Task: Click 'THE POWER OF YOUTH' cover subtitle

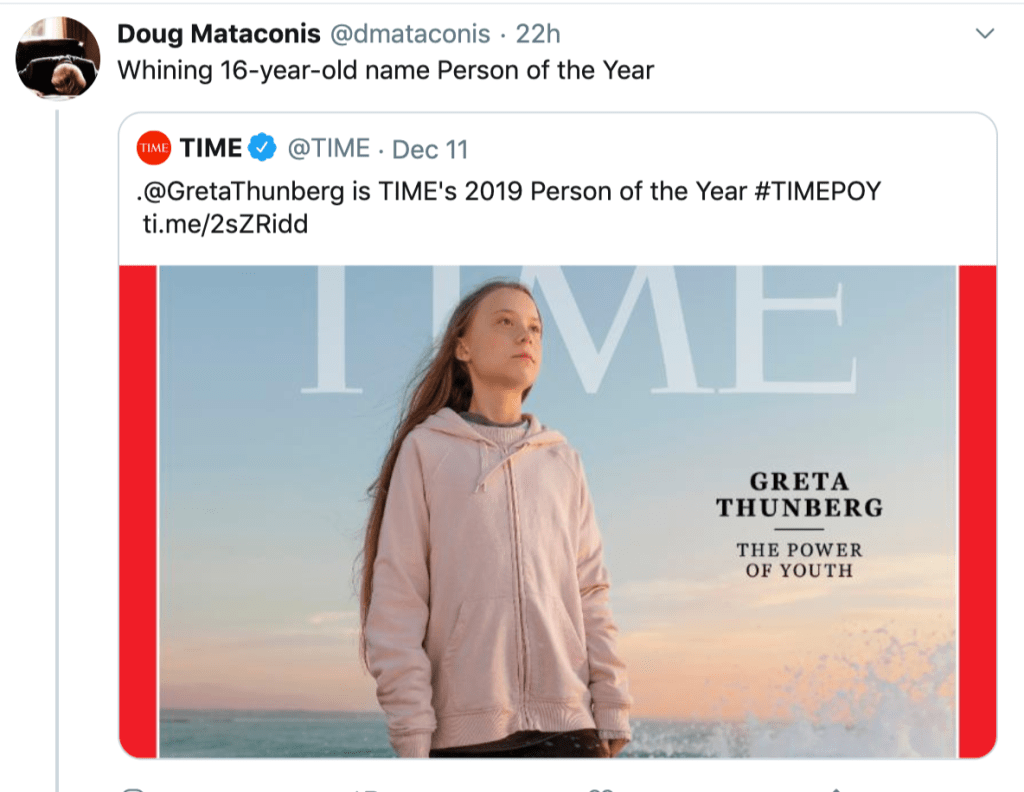Action: pos(799,560)
